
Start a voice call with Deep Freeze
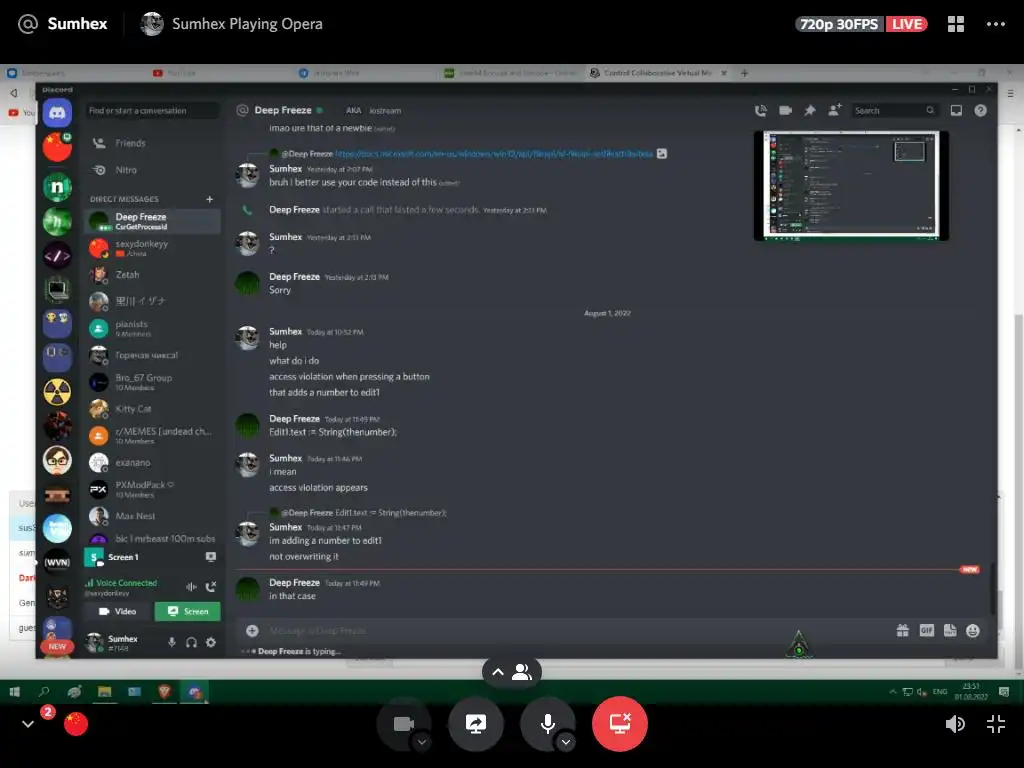click(761, 110)
